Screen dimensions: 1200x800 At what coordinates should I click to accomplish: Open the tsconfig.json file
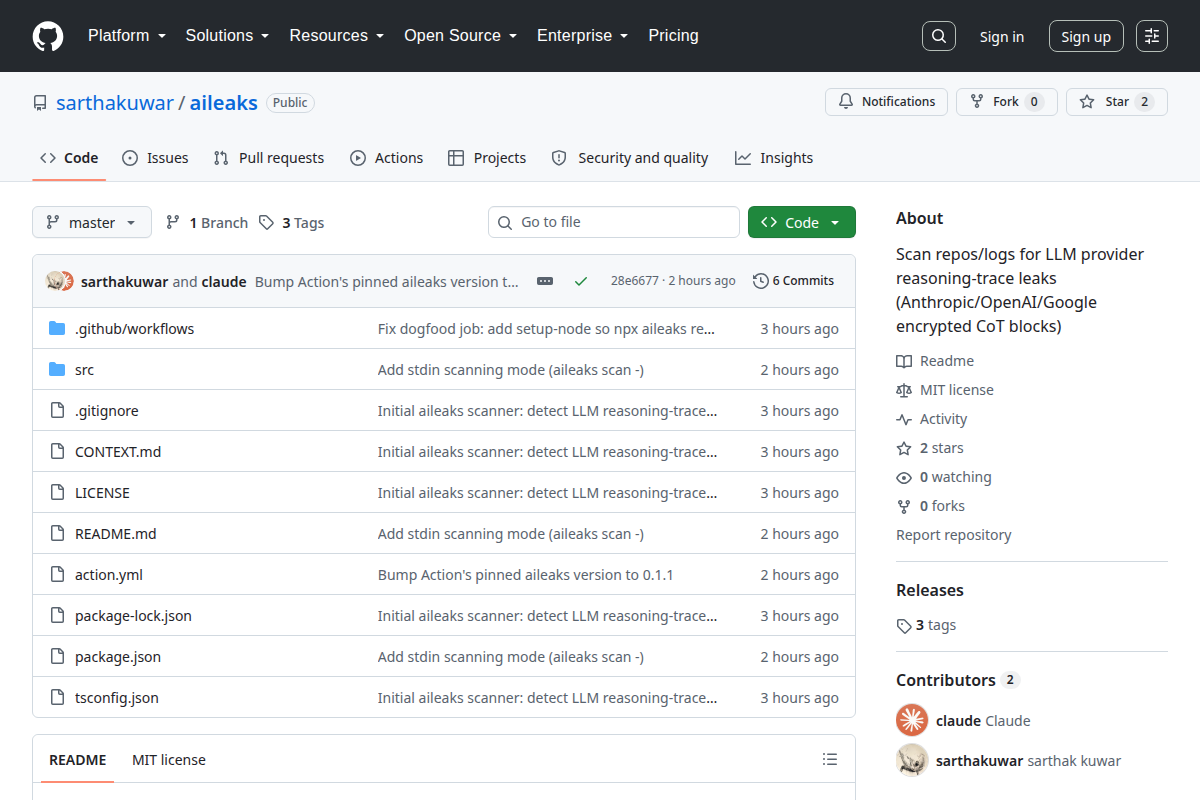pos(117,698)
